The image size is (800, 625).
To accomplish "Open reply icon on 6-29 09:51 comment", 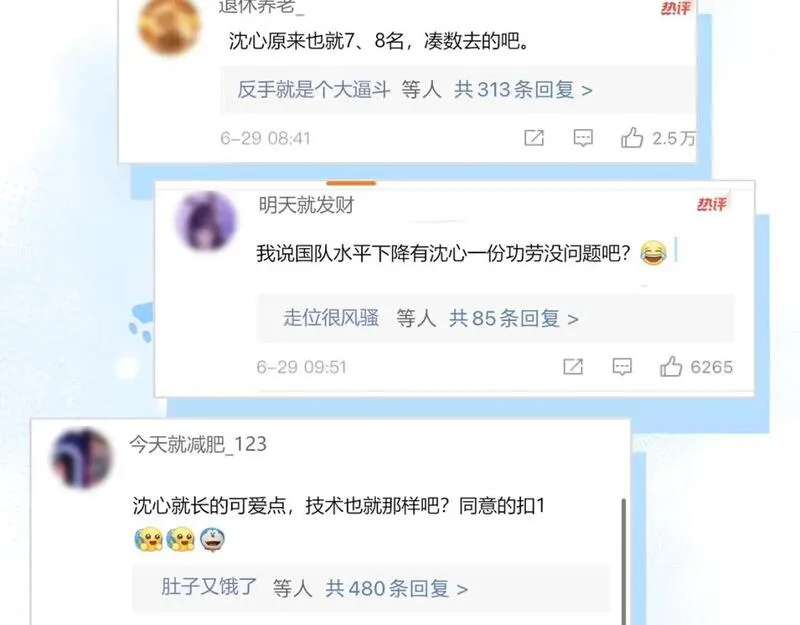I will click(x=622, y=366).
